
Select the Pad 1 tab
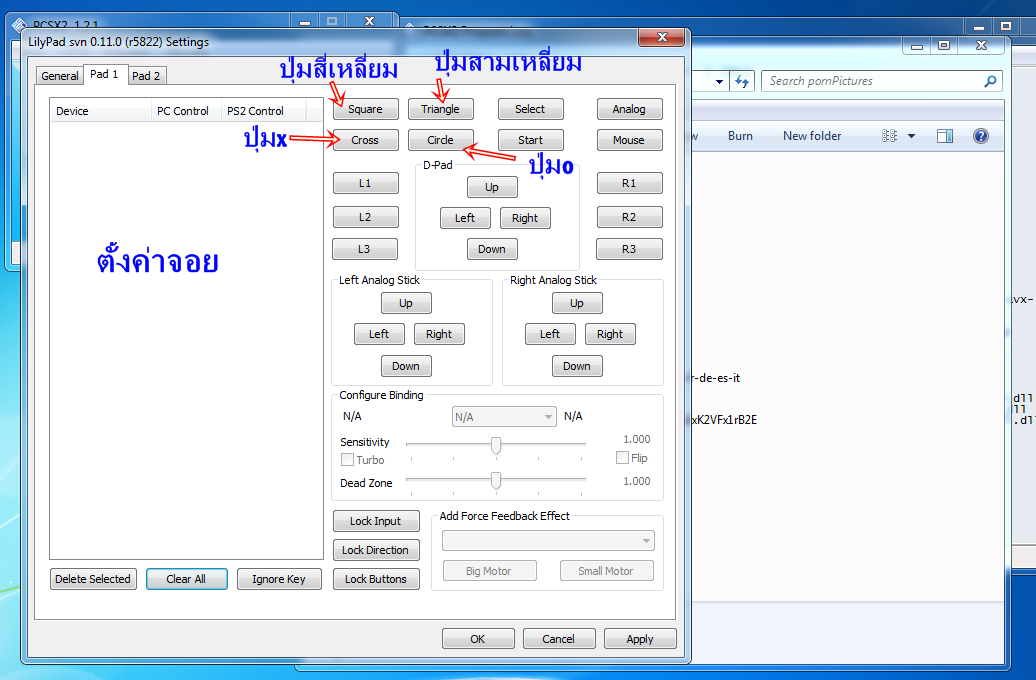(x=104, y=74)
